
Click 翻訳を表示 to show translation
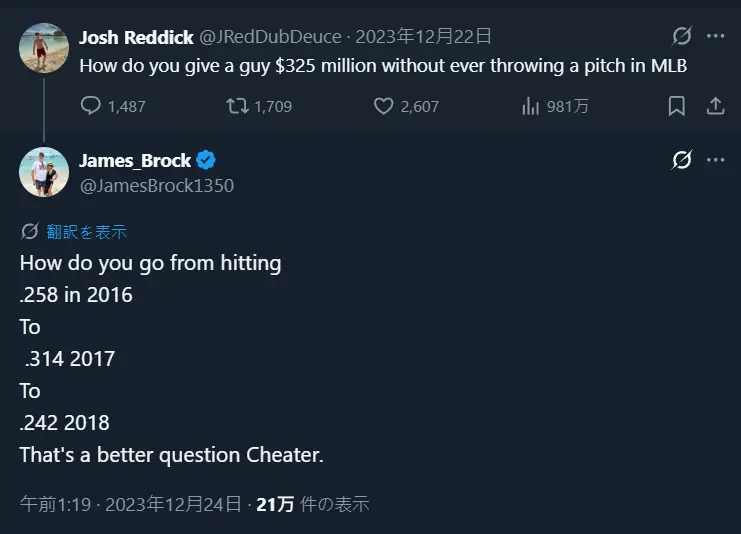tap(86, 232)
